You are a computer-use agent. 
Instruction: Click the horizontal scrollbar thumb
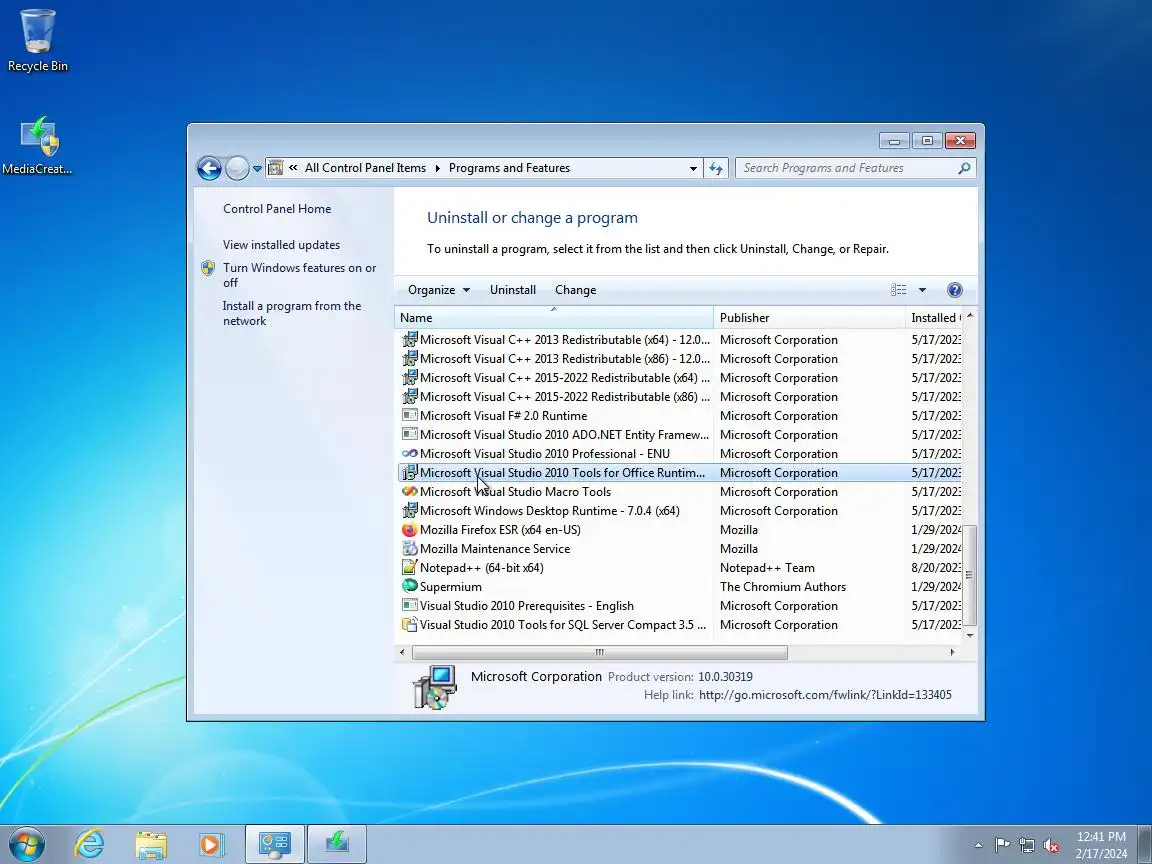600,652
